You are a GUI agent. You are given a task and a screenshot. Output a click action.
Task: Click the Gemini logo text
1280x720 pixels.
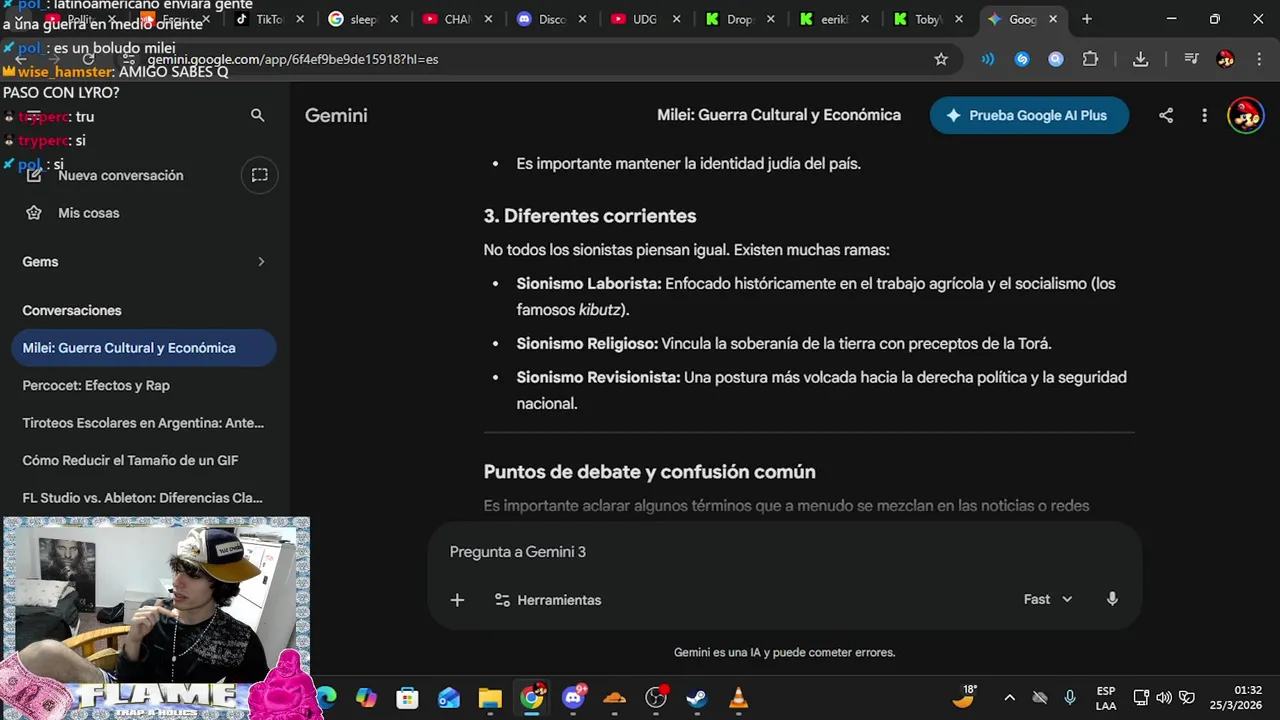336,115
